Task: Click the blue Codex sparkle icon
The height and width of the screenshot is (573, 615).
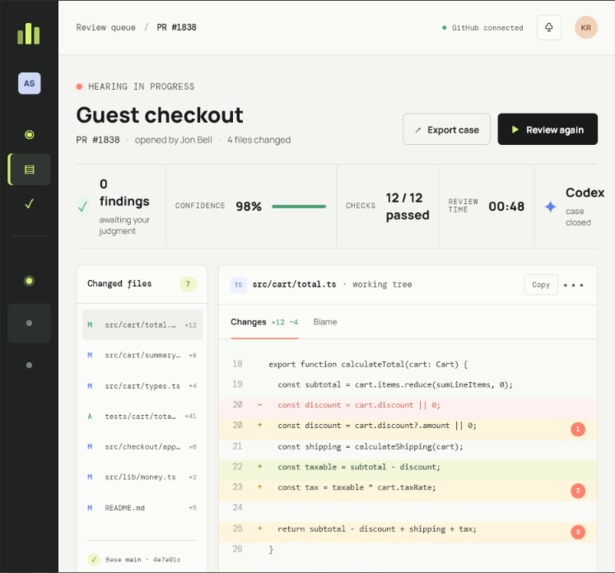Action: (x=550, y=207)
